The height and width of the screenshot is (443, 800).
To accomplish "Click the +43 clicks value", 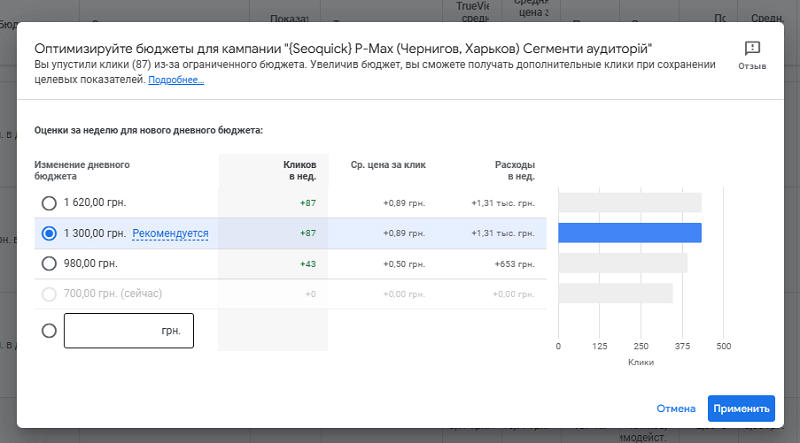I will click(x=308, y=264).
